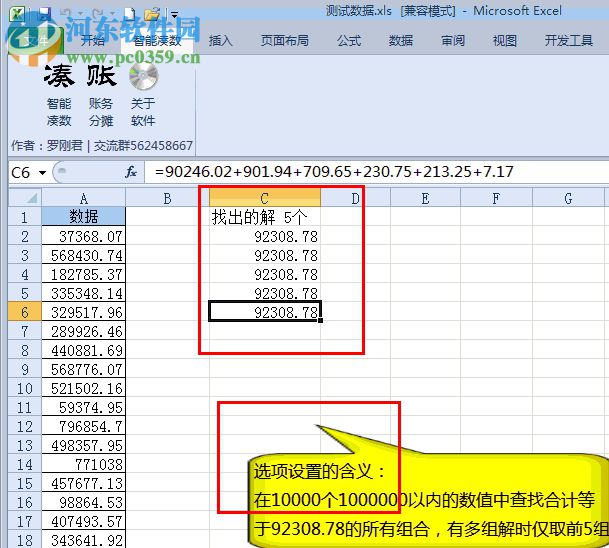
Task: Open quick access toolbar customize dropdown
Action: 174,15
